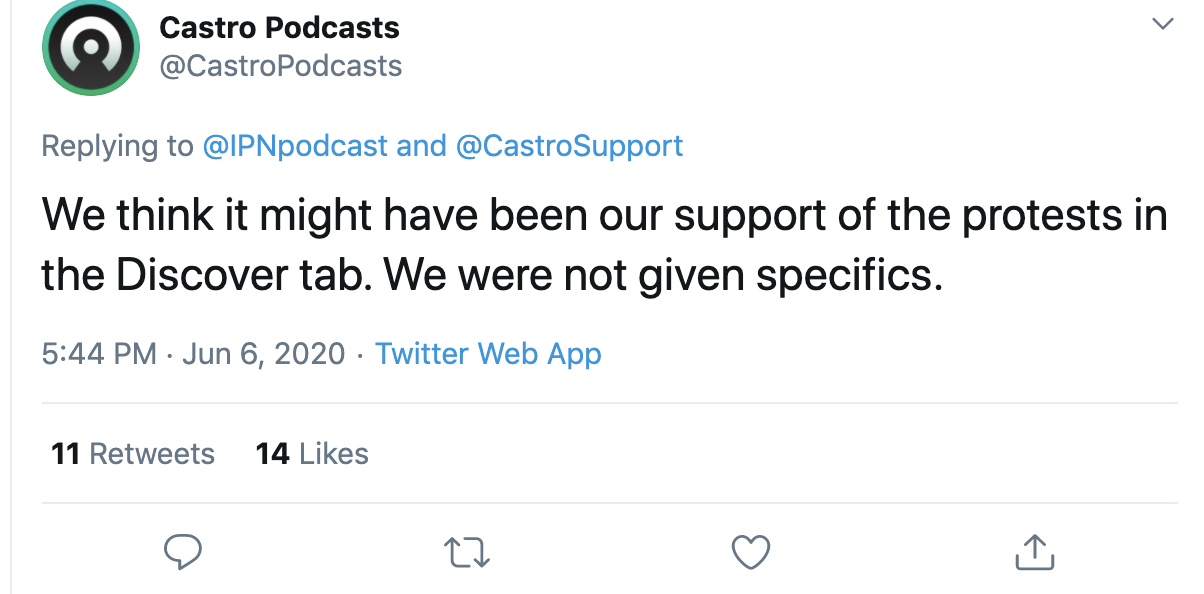Click the "Replying to" label

117,146
